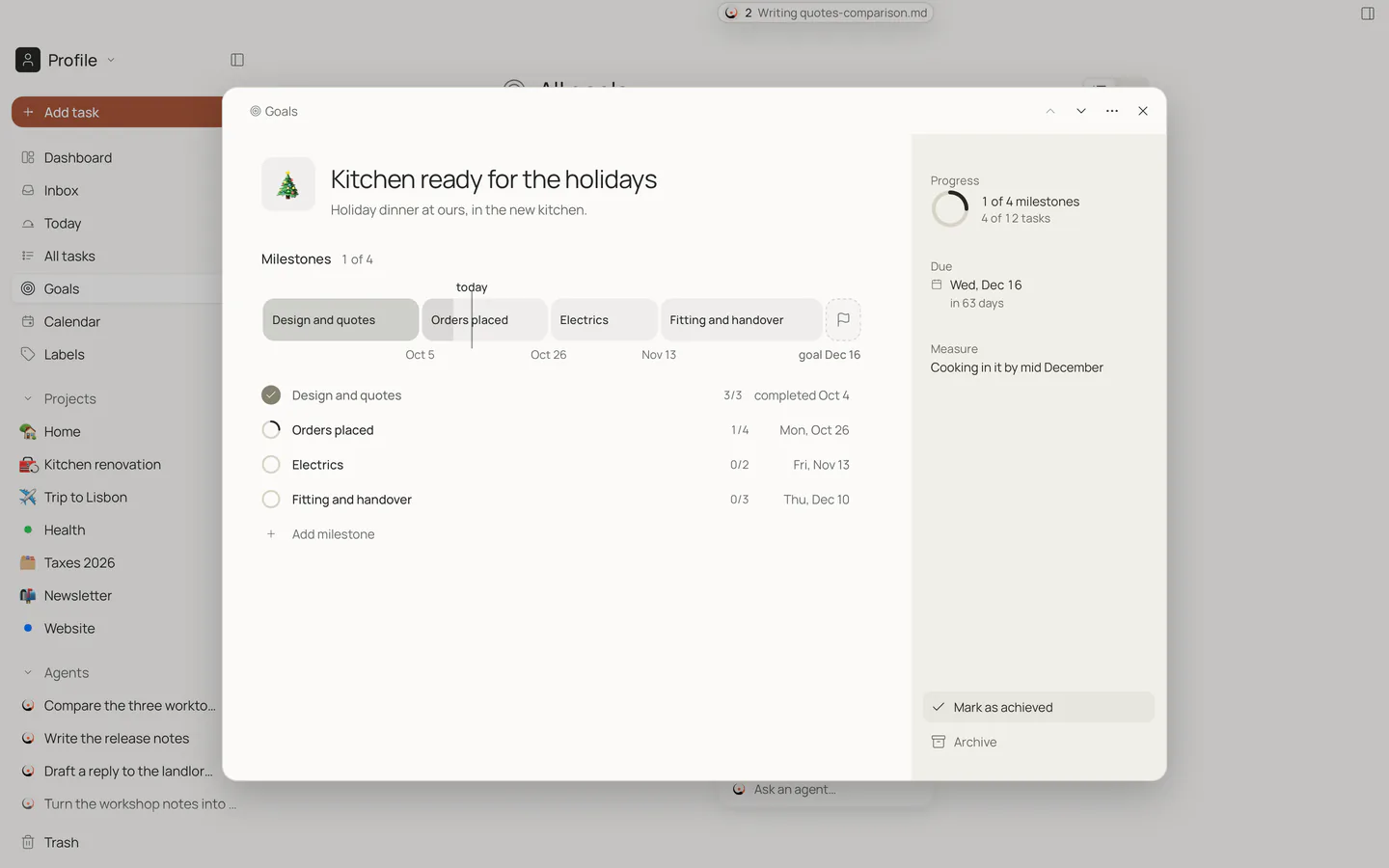Open the Trip to Lisbon project
The width and height of the screenshot is (1389, 868).
(117, 497)
